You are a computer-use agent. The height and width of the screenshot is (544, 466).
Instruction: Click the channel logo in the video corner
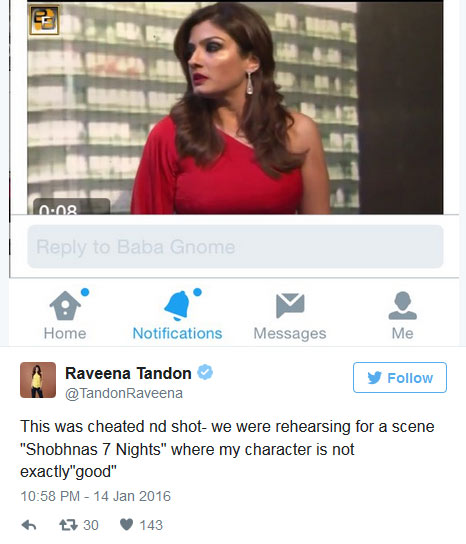44,19
